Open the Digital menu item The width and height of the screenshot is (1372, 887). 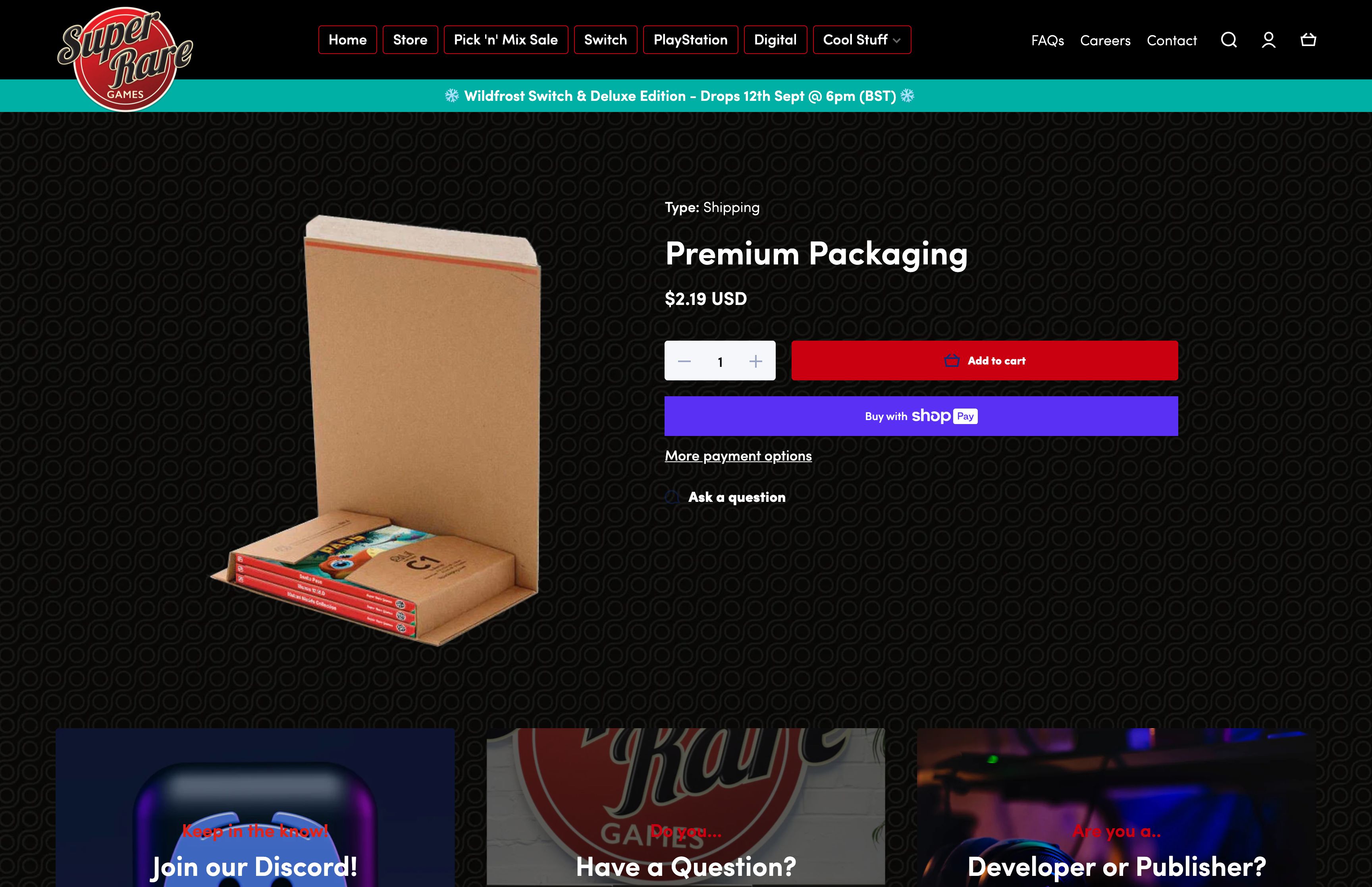775,40
